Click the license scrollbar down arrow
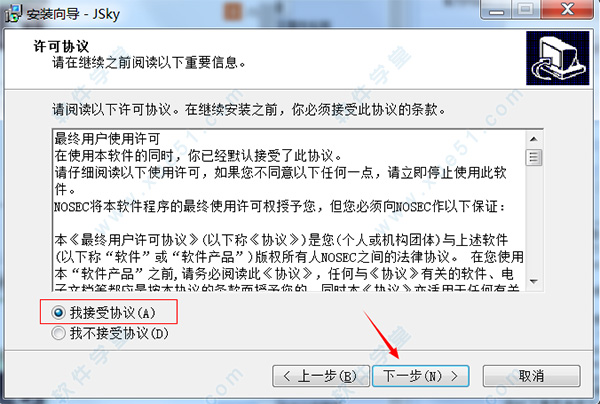The height and width of the screenshot is (404, 600). (534, 282)
